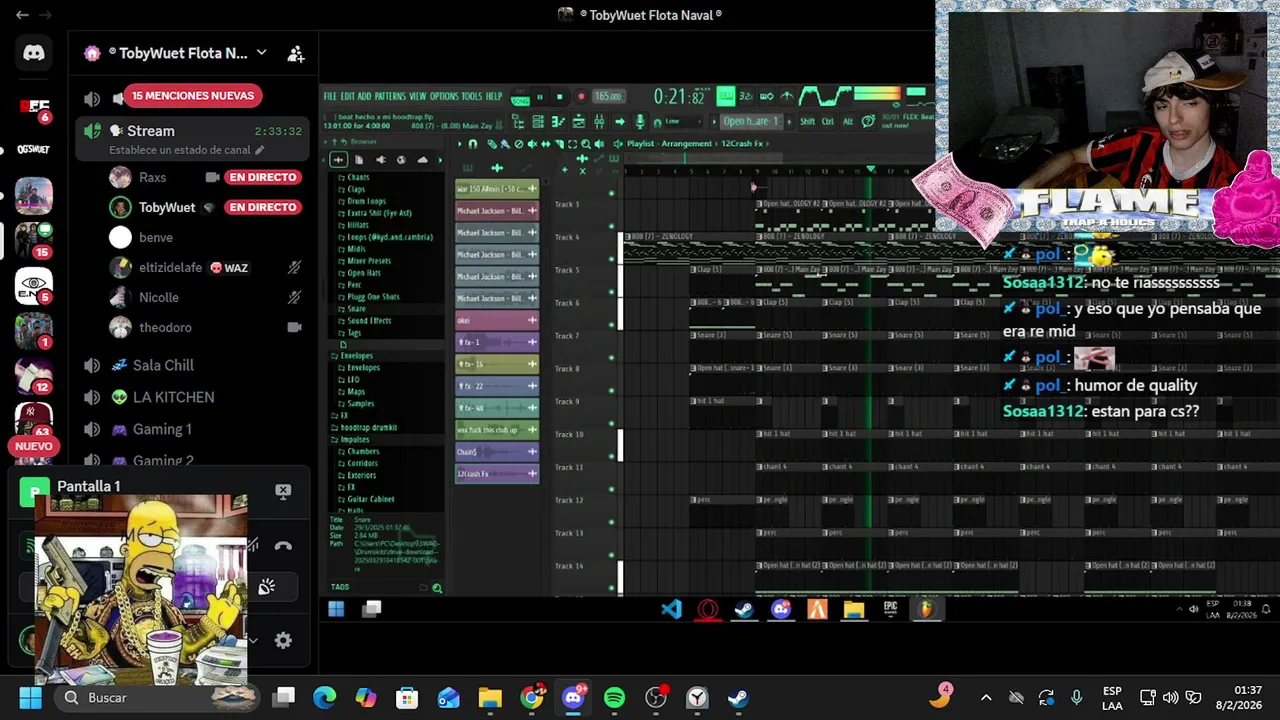Open FL Studio FILE menu
This screenshot has height=720, width=1280.
330,96
